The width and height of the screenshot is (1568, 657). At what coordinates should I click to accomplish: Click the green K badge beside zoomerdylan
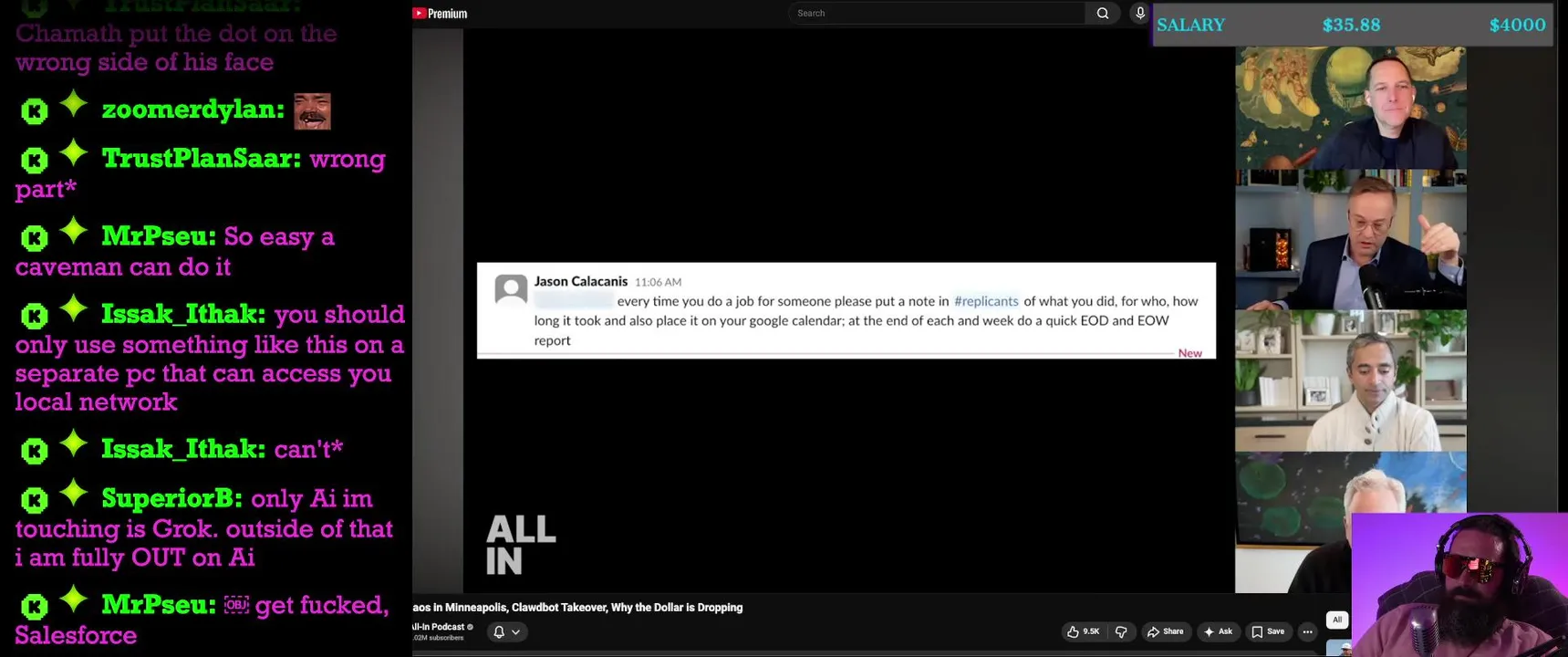click(34, 111)
